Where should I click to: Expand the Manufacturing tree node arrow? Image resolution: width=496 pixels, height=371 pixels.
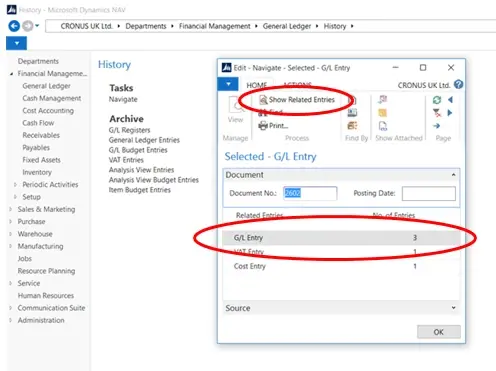[11, 246]
